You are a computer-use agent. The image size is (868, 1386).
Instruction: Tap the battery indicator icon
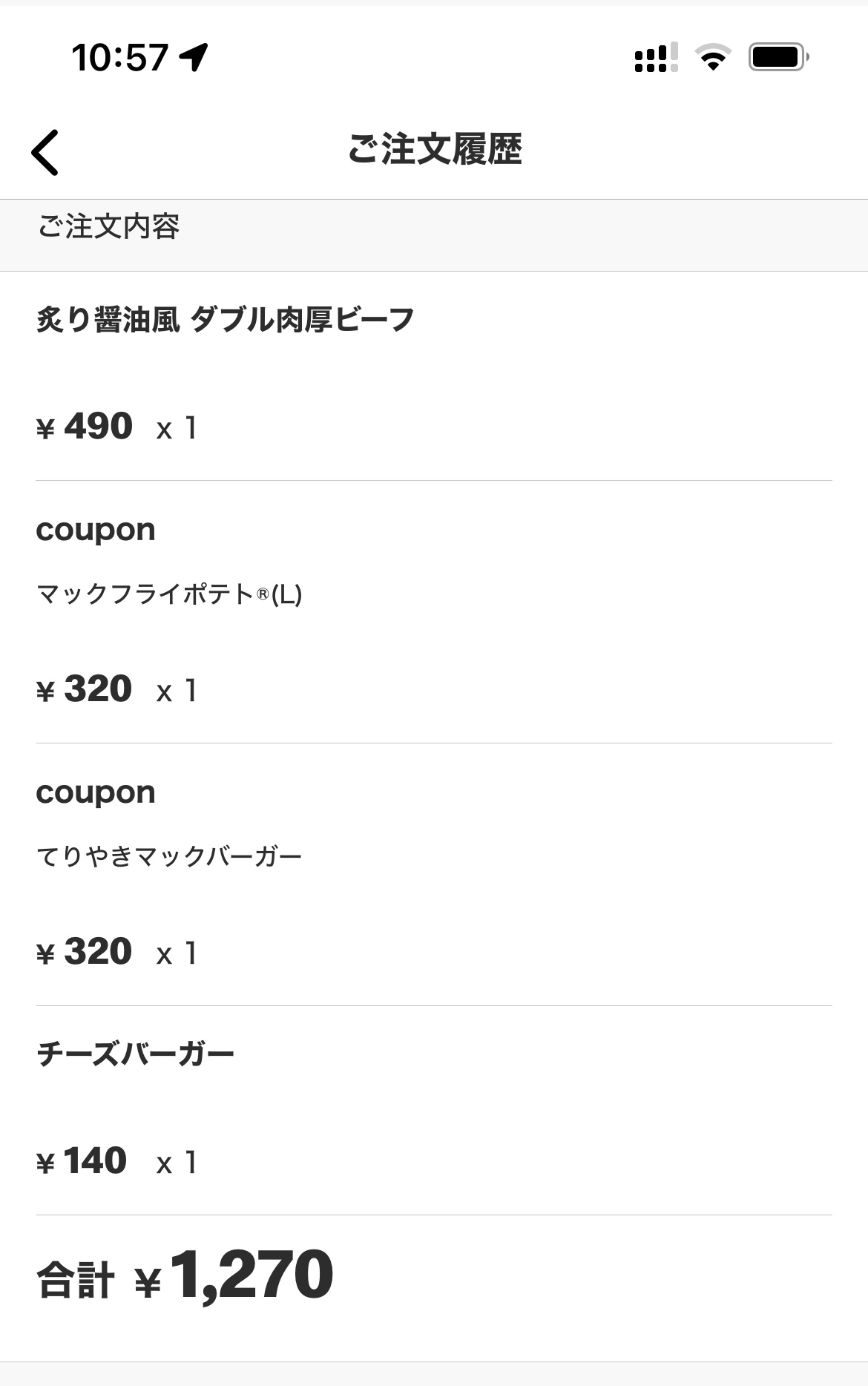pyautogui.click(x=777, y=57)
